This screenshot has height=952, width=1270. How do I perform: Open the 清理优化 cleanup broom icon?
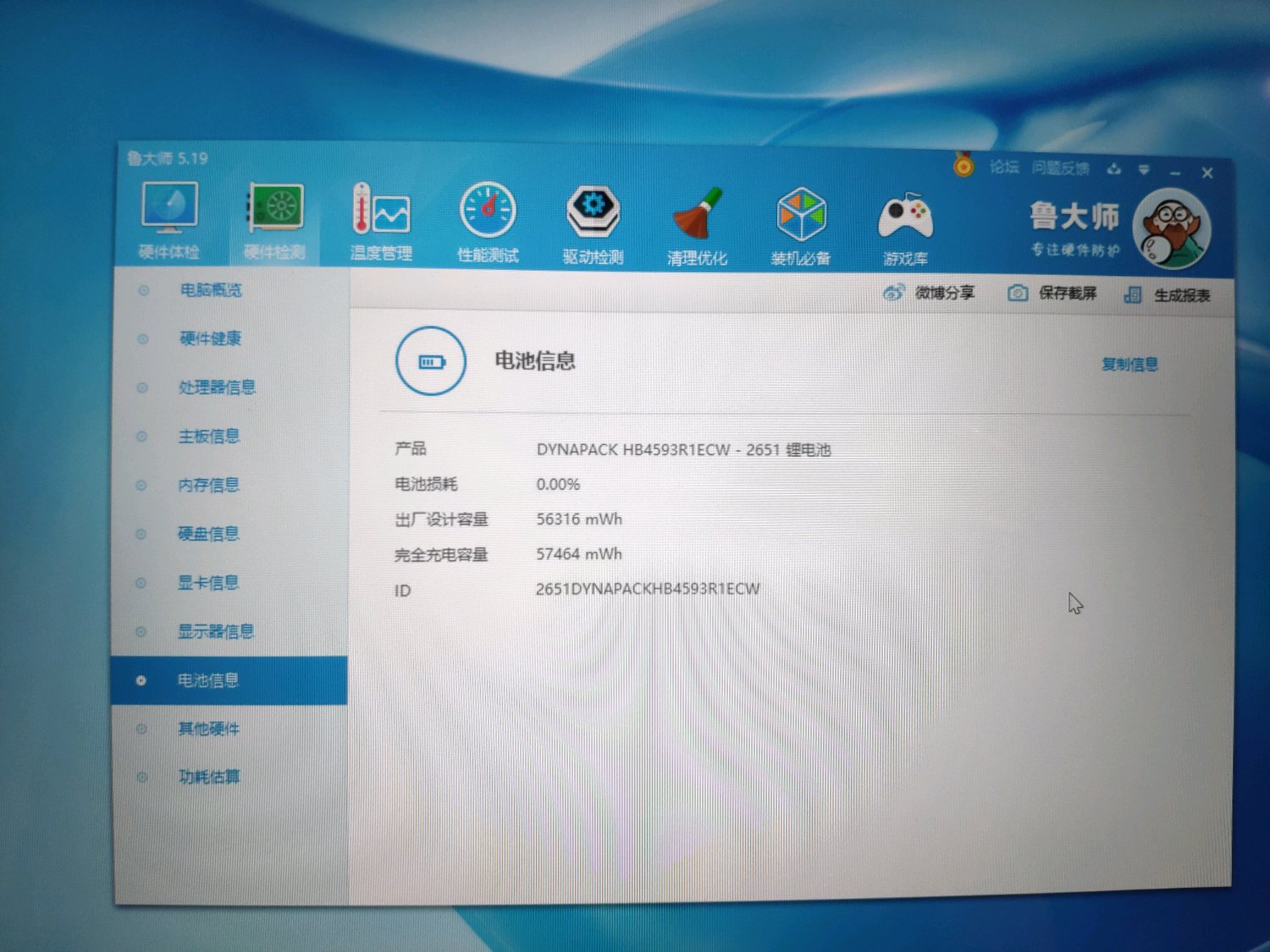(x=697, y=226)
